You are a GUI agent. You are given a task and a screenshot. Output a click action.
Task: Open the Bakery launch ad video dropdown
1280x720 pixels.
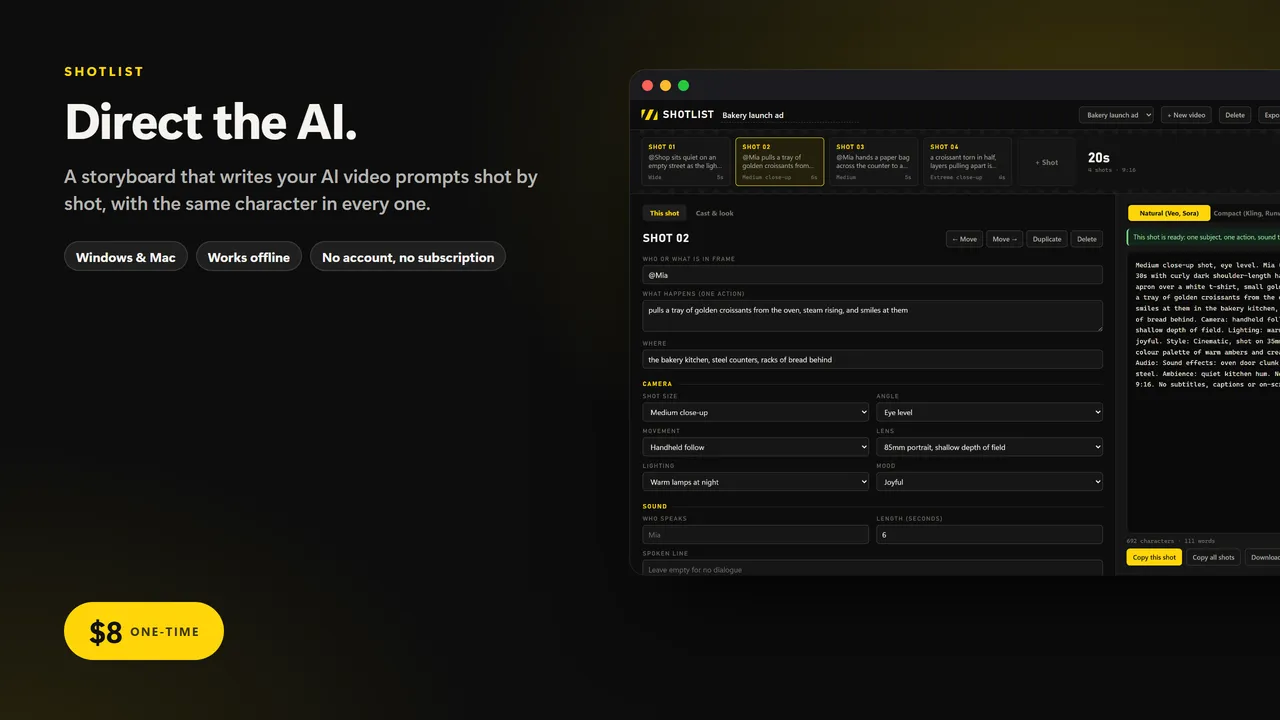pos(1117,115)
